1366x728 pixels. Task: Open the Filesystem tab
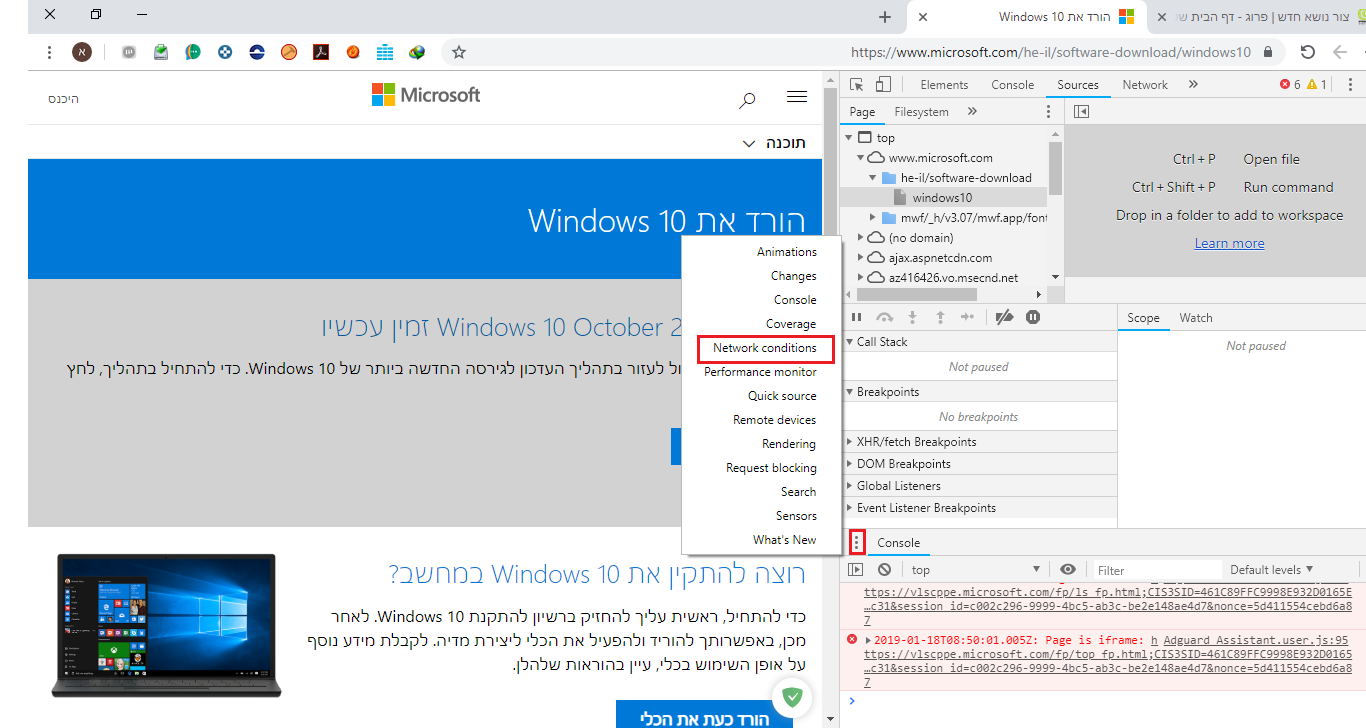point(921,112)
